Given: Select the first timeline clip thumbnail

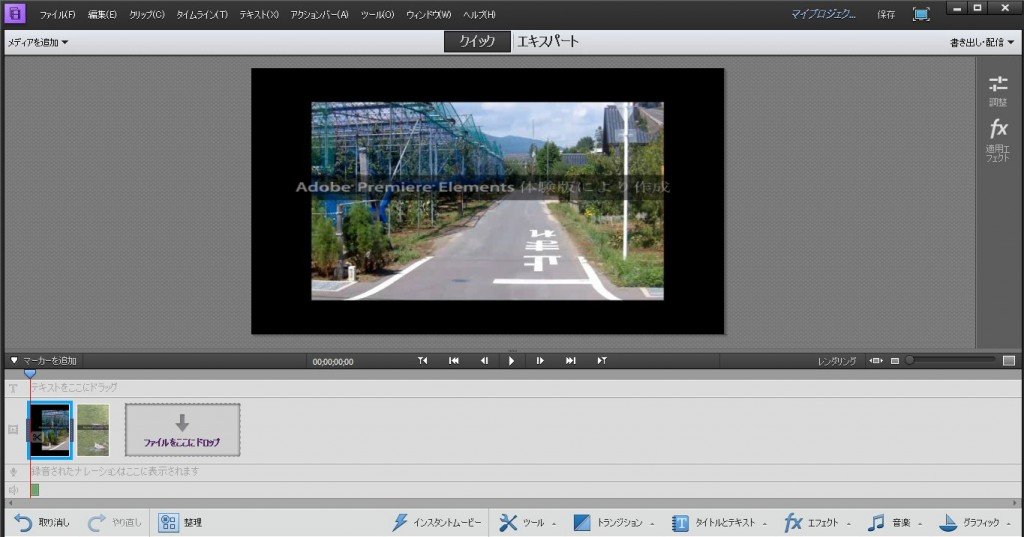Looking at the screenshot, I should coord(50,430).
